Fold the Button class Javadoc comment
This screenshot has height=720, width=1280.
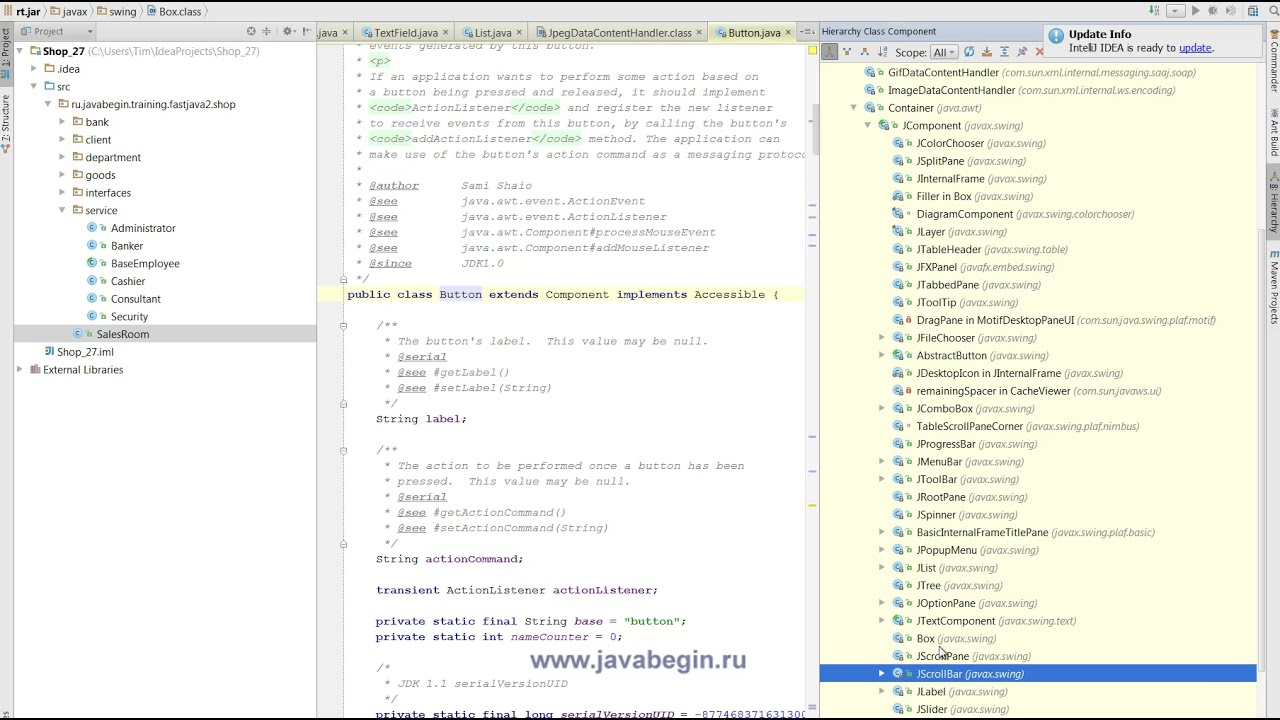coord(343,279)
